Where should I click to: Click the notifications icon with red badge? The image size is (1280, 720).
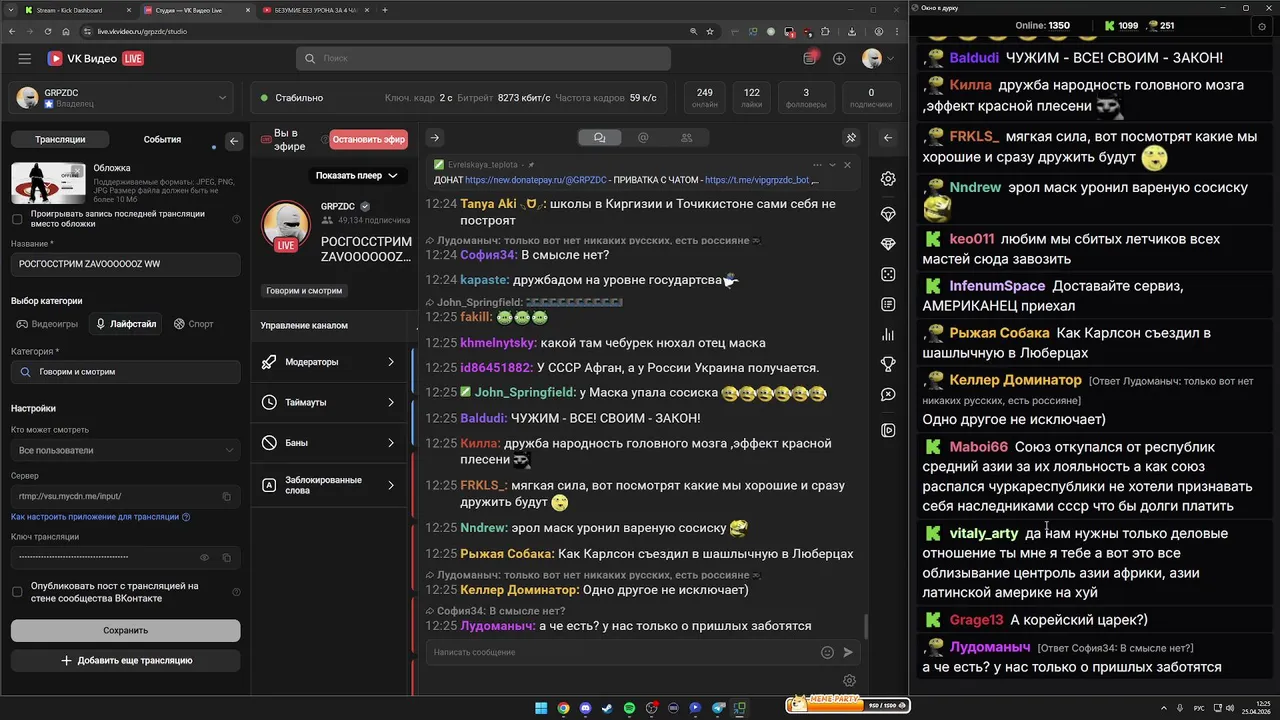(810, 58)
